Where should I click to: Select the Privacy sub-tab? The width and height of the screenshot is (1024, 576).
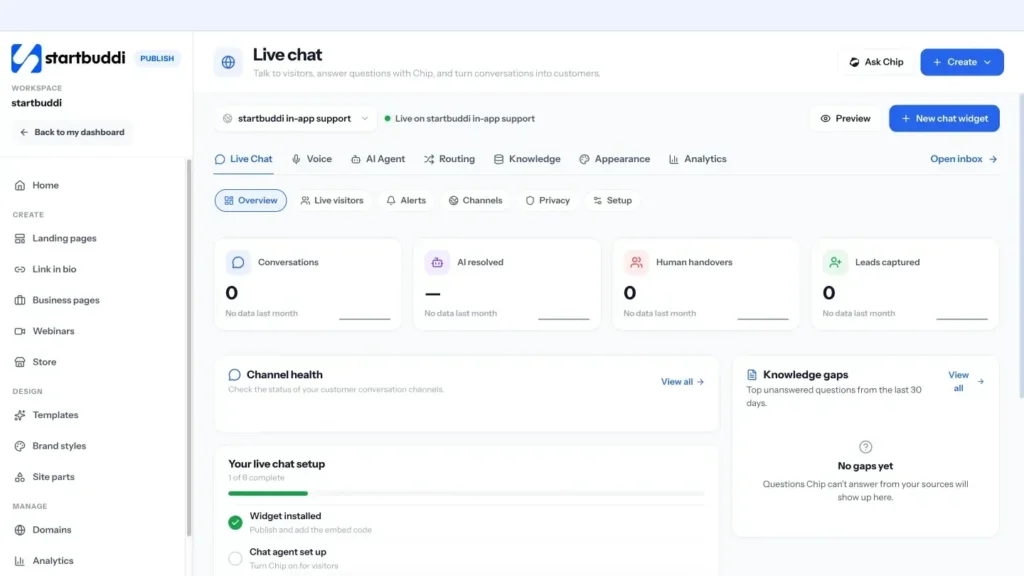click(x=547, y=200)
